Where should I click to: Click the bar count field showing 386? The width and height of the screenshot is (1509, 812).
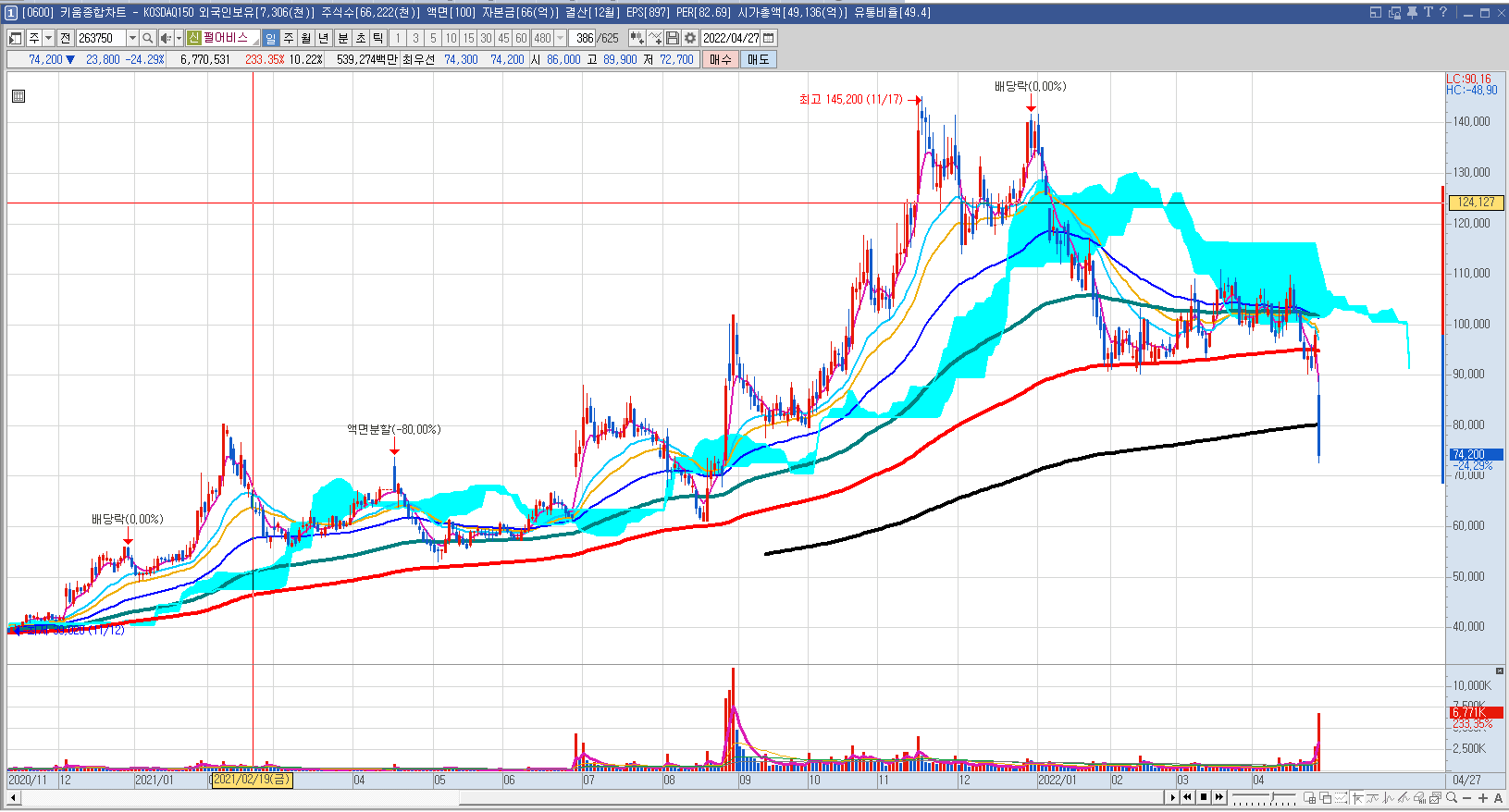(x=584, y=38)
